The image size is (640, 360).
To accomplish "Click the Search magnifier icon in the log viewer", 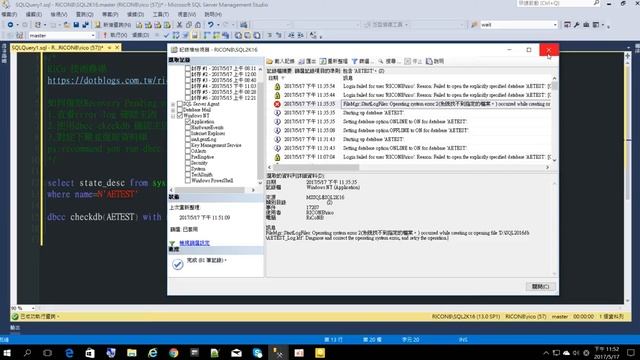I will click(381, 61).
